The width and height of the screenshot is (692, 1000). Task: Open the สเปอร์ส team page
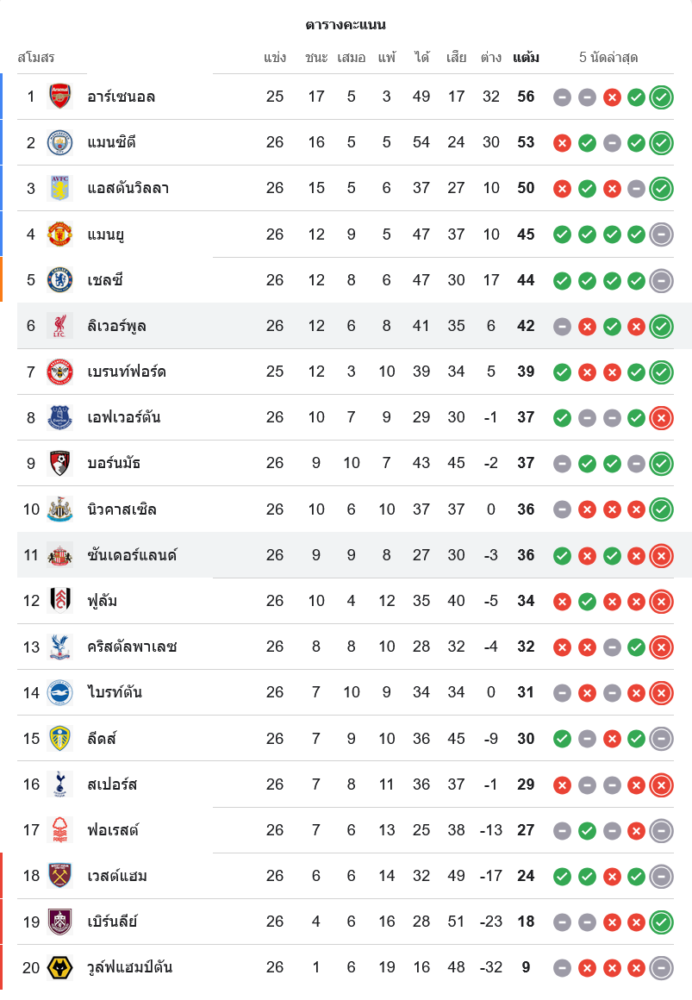coord(112,784)
